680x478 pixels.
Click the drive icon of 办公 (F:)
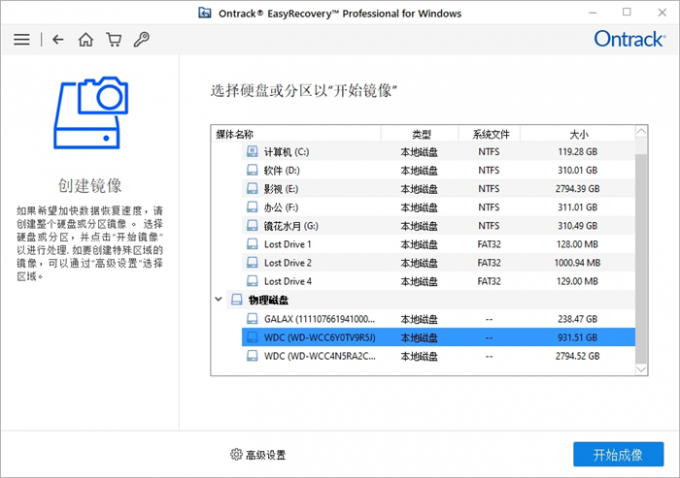[x=252, y=207]
